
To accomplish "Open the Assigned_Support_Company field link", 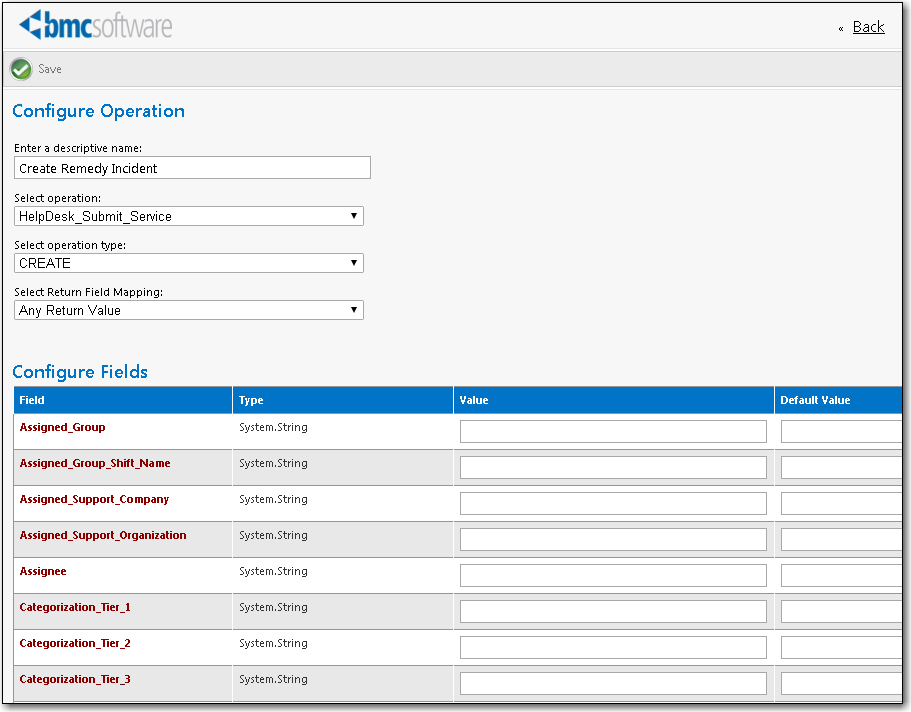I will (93, 499).
